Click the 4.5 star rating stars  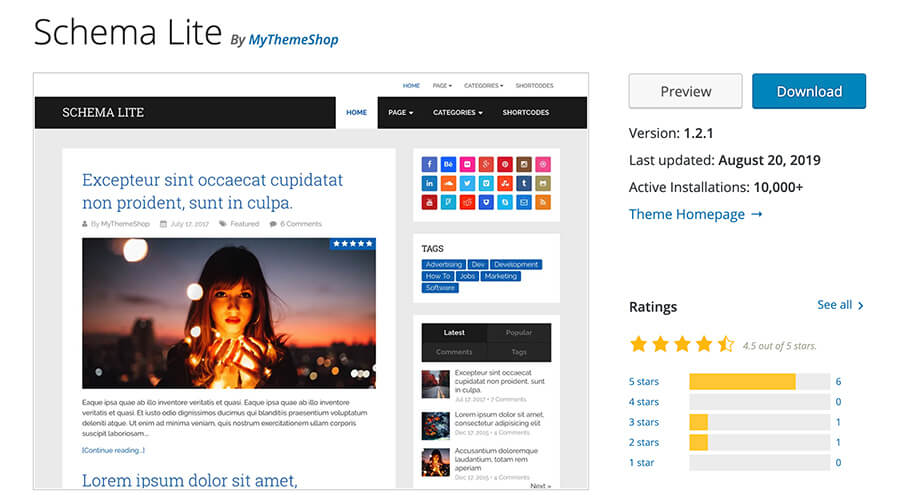[682, 345]
